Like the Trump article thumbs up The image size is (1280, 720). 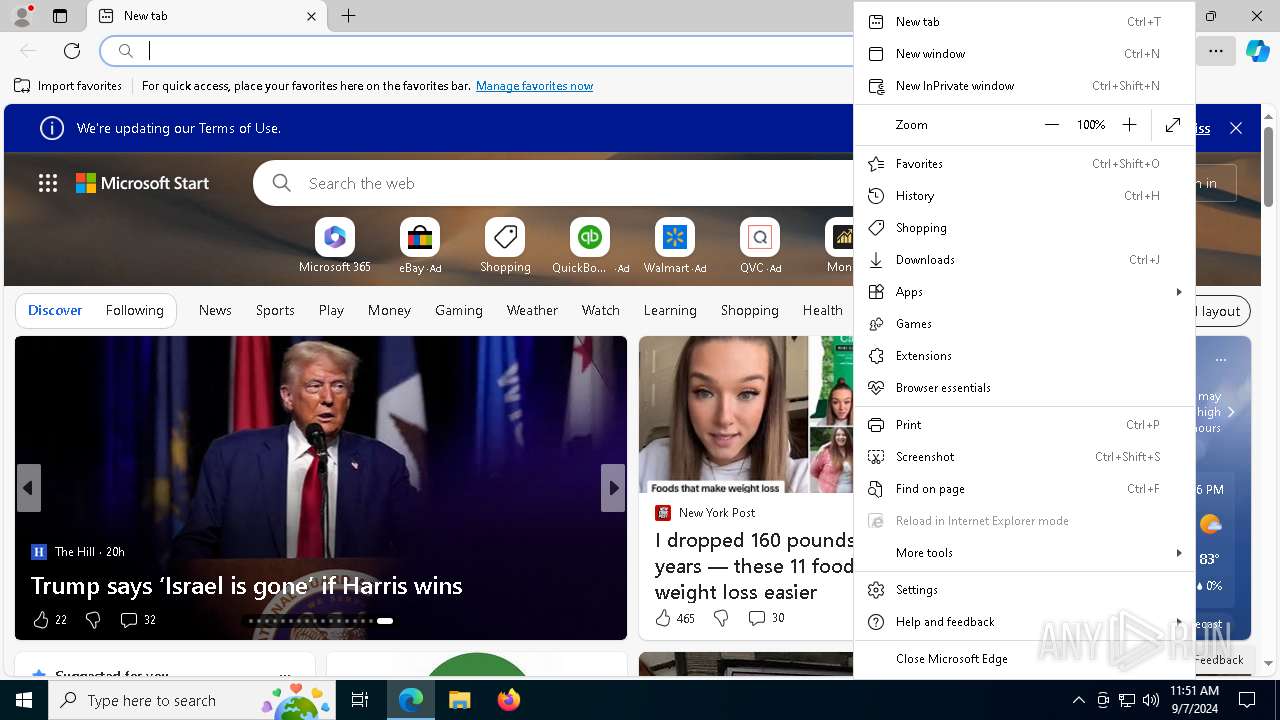[x=41, y=620]
